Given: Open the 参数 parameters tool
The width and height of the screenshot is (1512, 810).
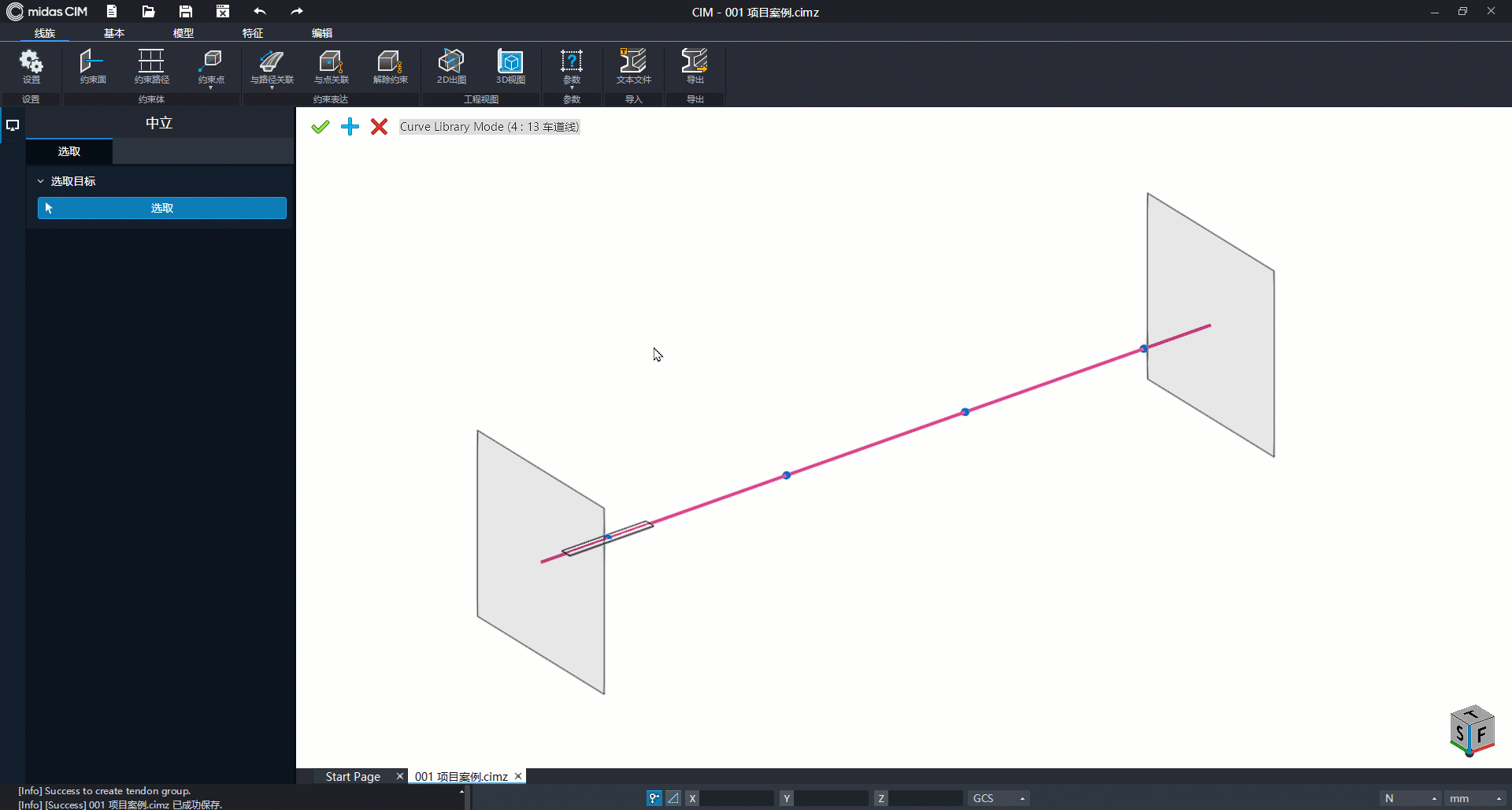Looking at the screenshot, I should [572, 65].
